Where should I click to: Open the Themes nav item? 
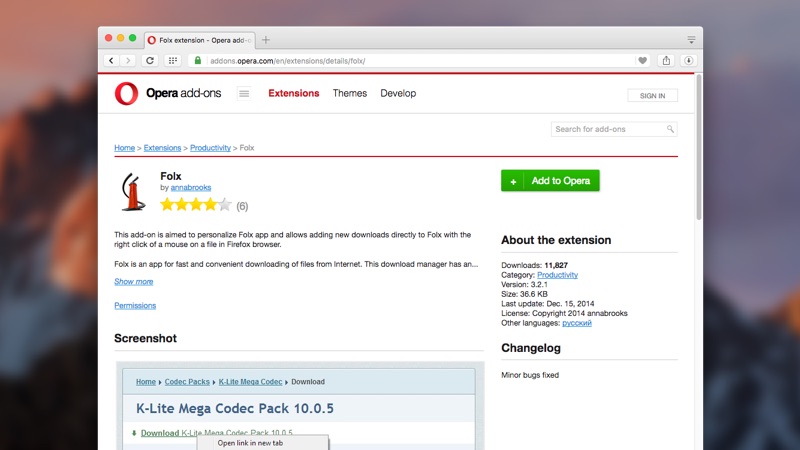click(349, 93)
